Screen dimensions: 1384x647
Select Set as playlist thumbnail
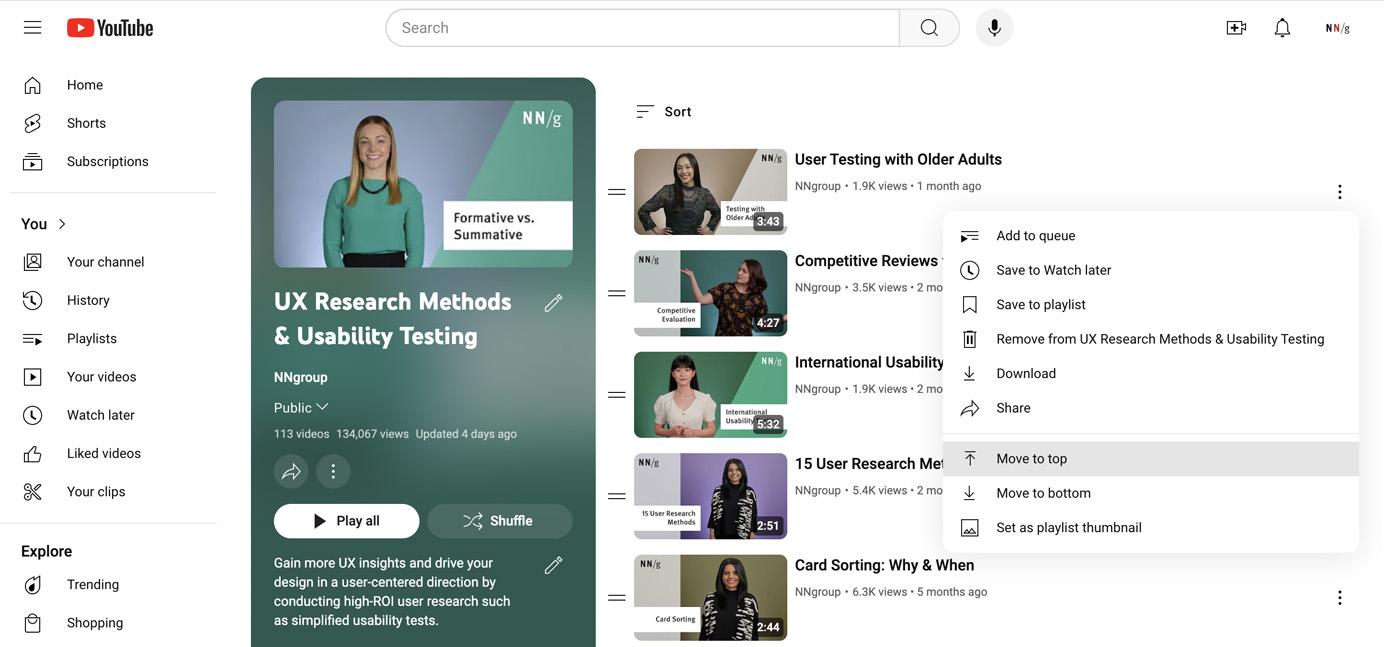click(x=1068, y=528)
